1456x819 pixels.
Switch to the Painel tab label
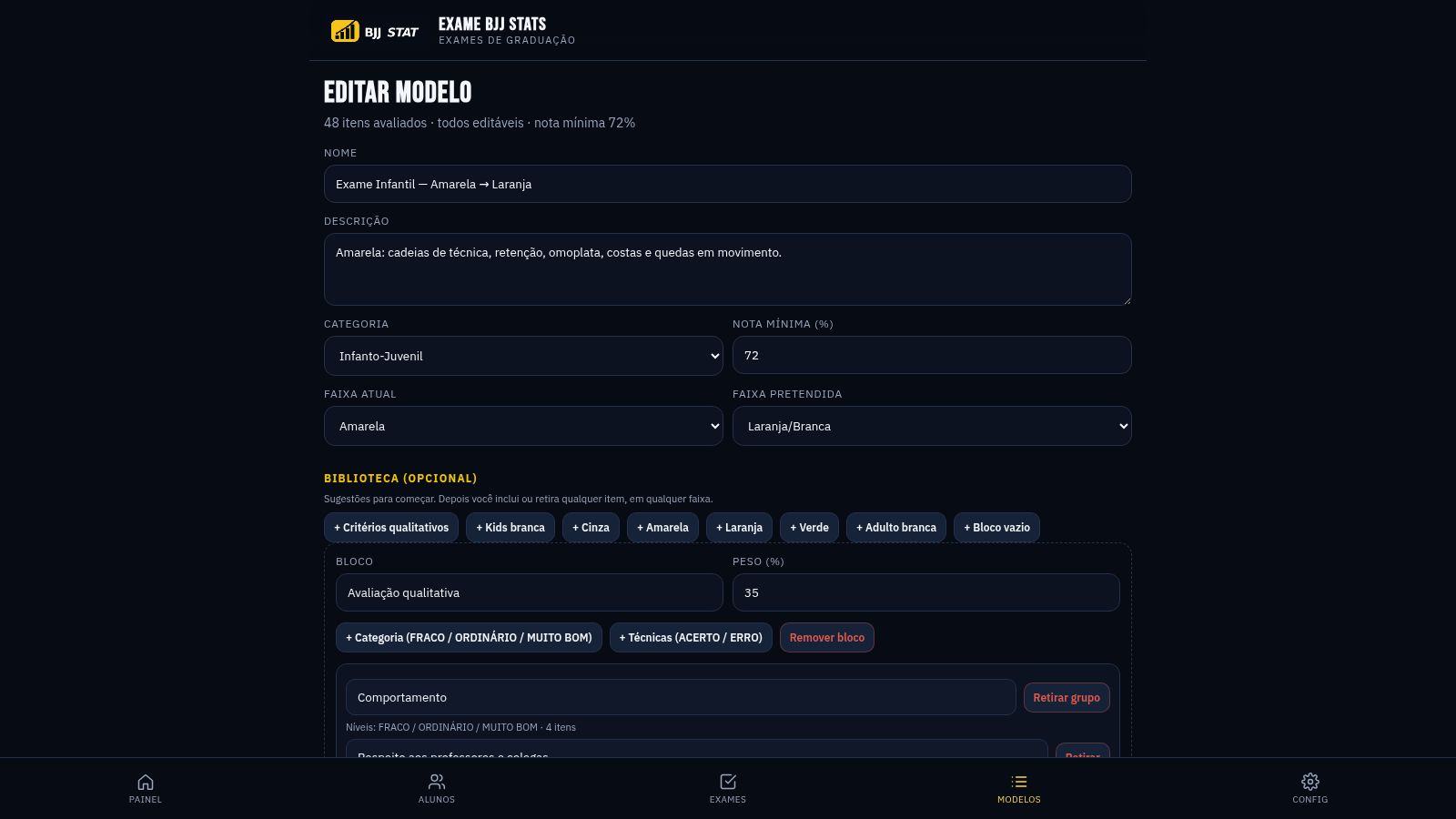(x=146, y=800)
